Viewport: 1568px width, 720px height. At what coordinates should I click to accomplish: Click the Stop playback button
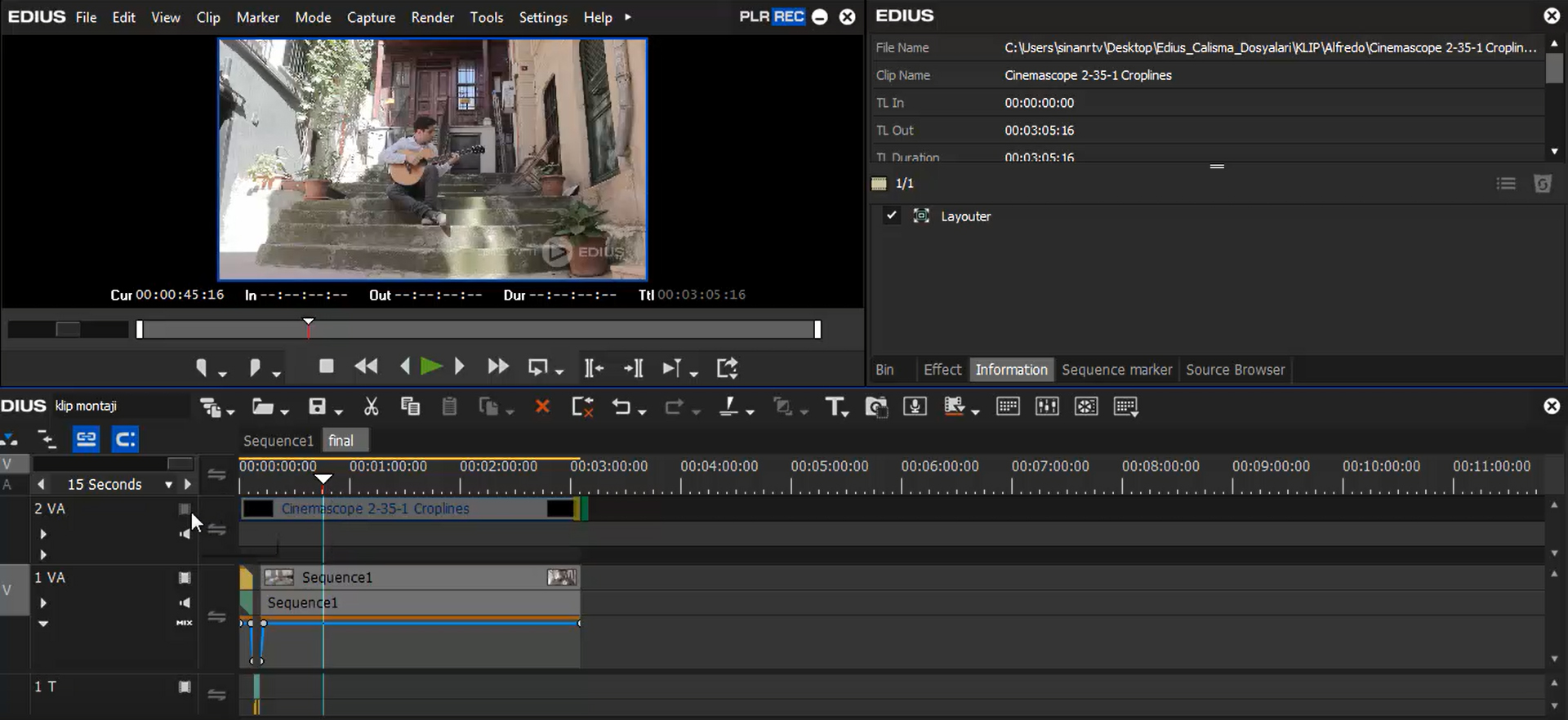click(327, 367)
